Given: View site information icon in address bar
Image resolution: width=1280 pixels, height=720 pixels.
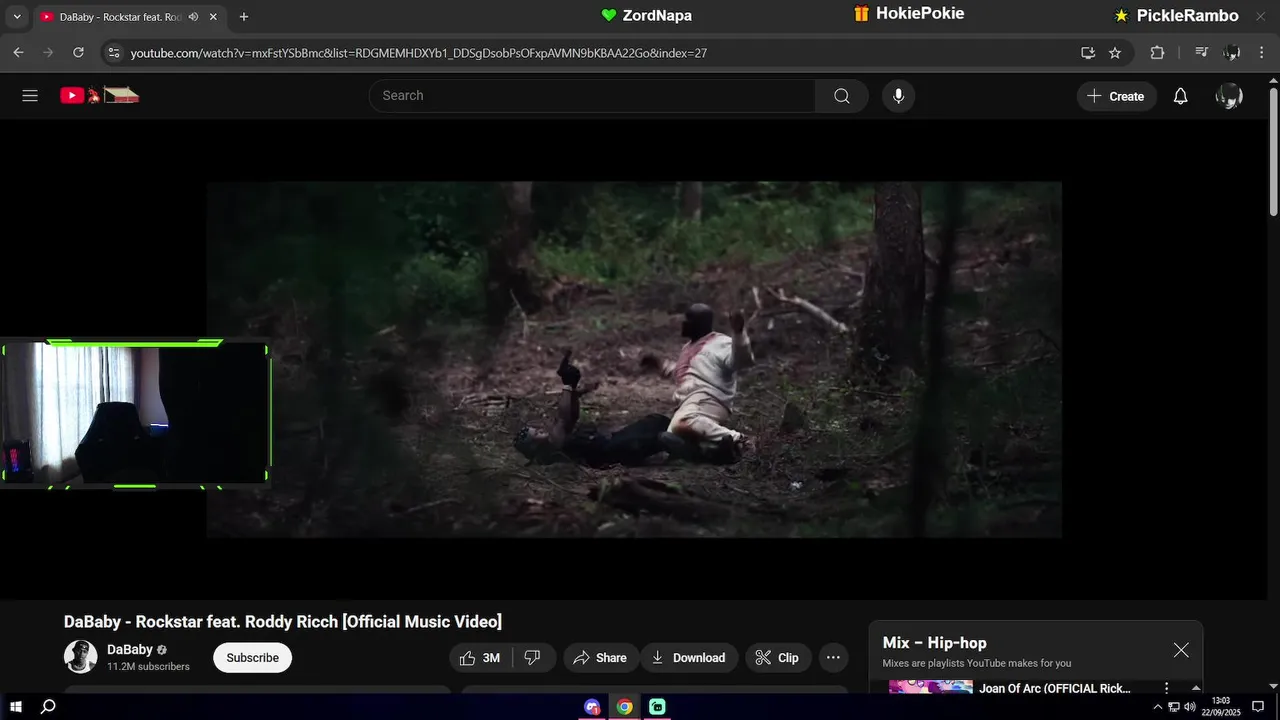Looking at the screenshot, I should [x=113, y=53].
